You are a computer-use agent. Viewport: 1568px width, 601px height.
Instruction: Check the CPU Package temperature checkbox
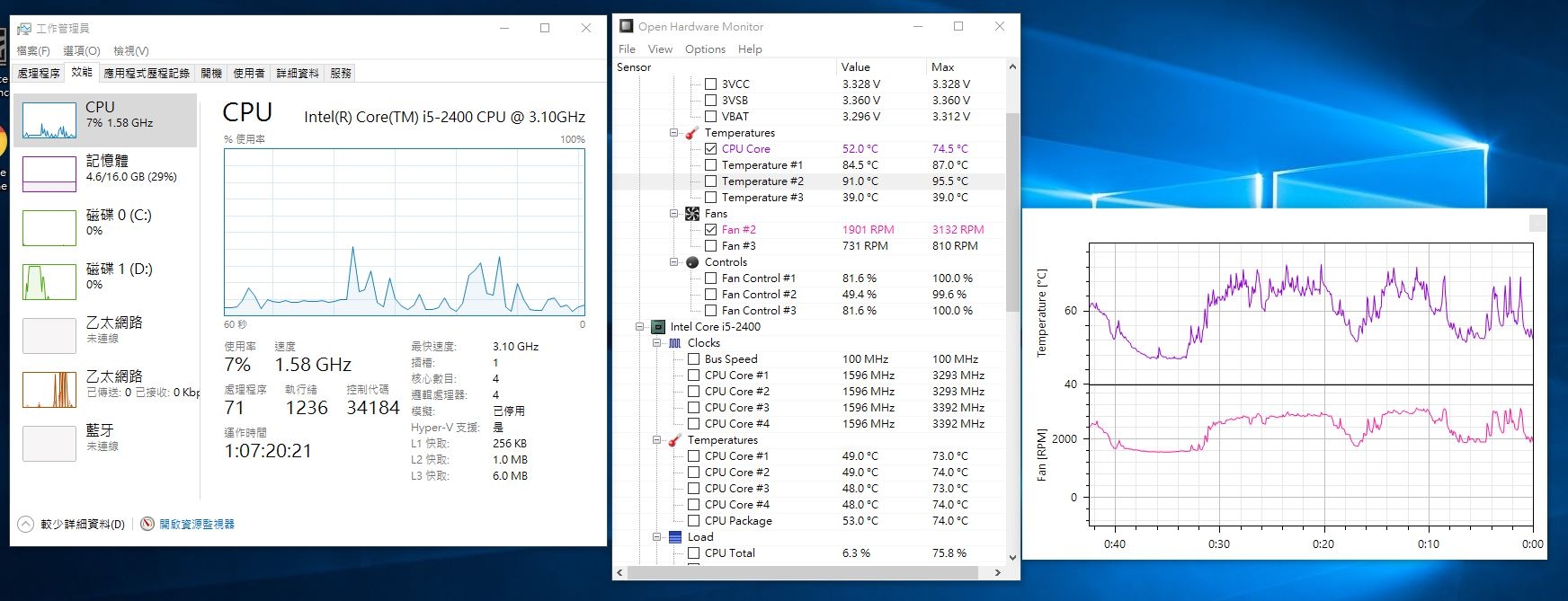coord(693,521)
